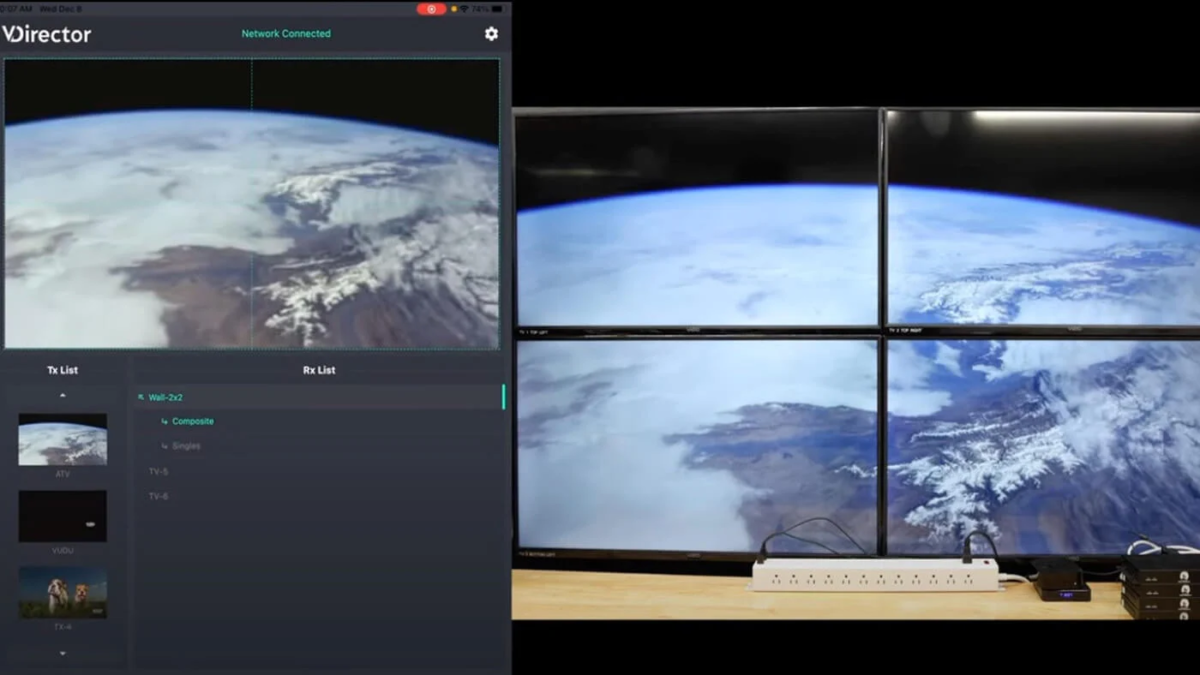Tap the red screen recording indicator
The image size is (1200, 675).
point(431,9)
